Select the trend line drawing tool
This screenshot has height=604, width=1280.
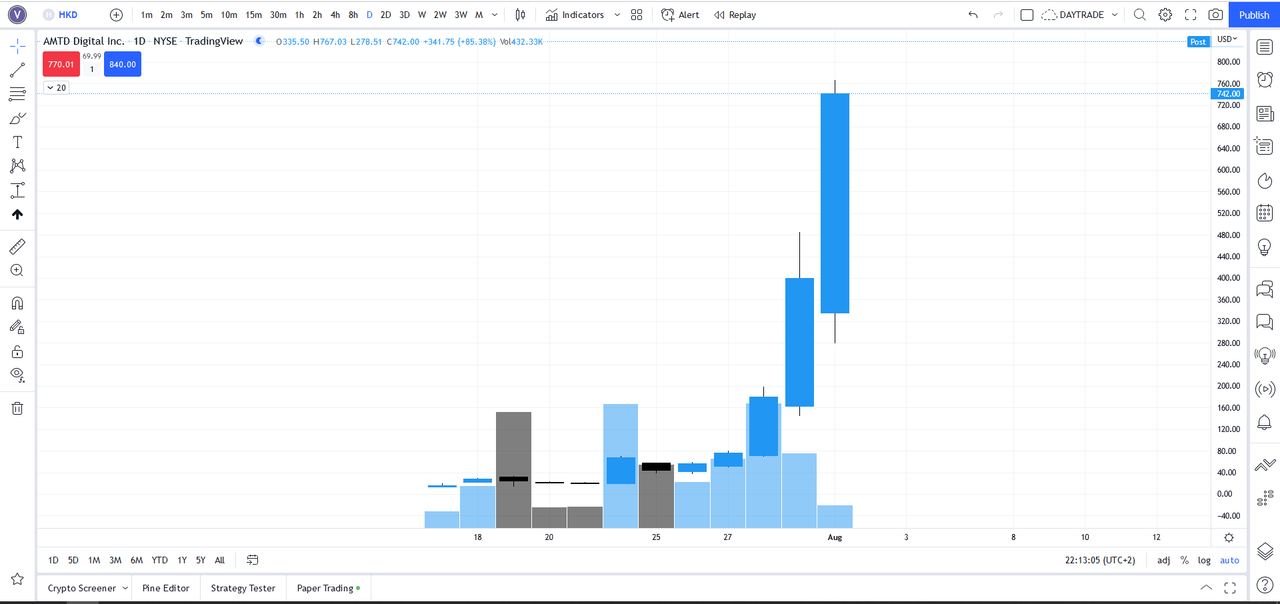point(17,70)
